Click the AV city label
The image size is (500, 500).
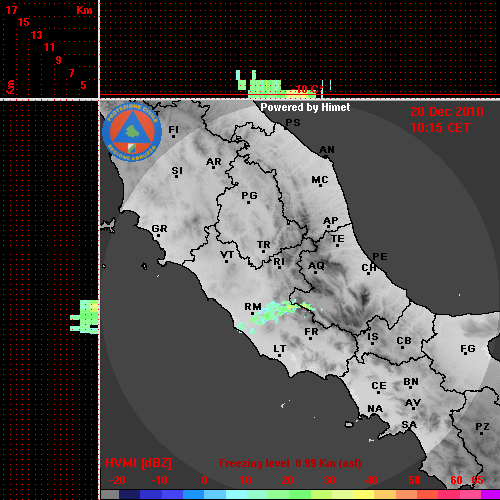click(413, 403)
